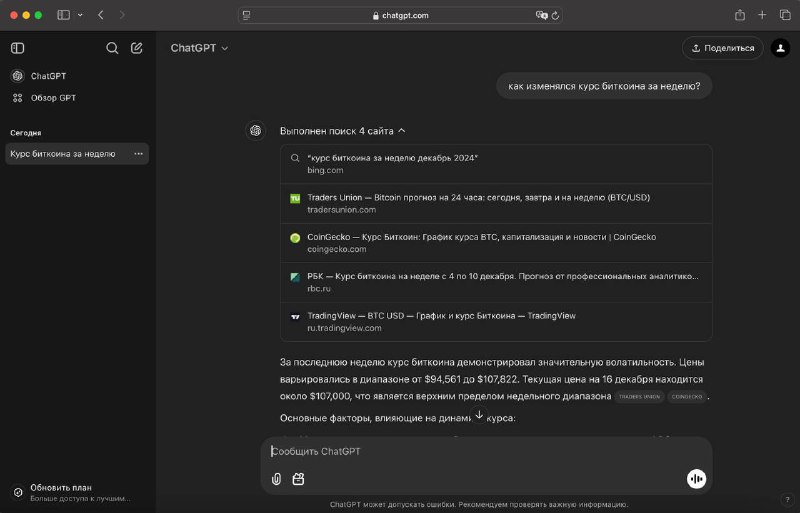Collapse the Выполнен поиск 4 сайта list
Viewport: 800px width, 513px height.
click(343, 131)
